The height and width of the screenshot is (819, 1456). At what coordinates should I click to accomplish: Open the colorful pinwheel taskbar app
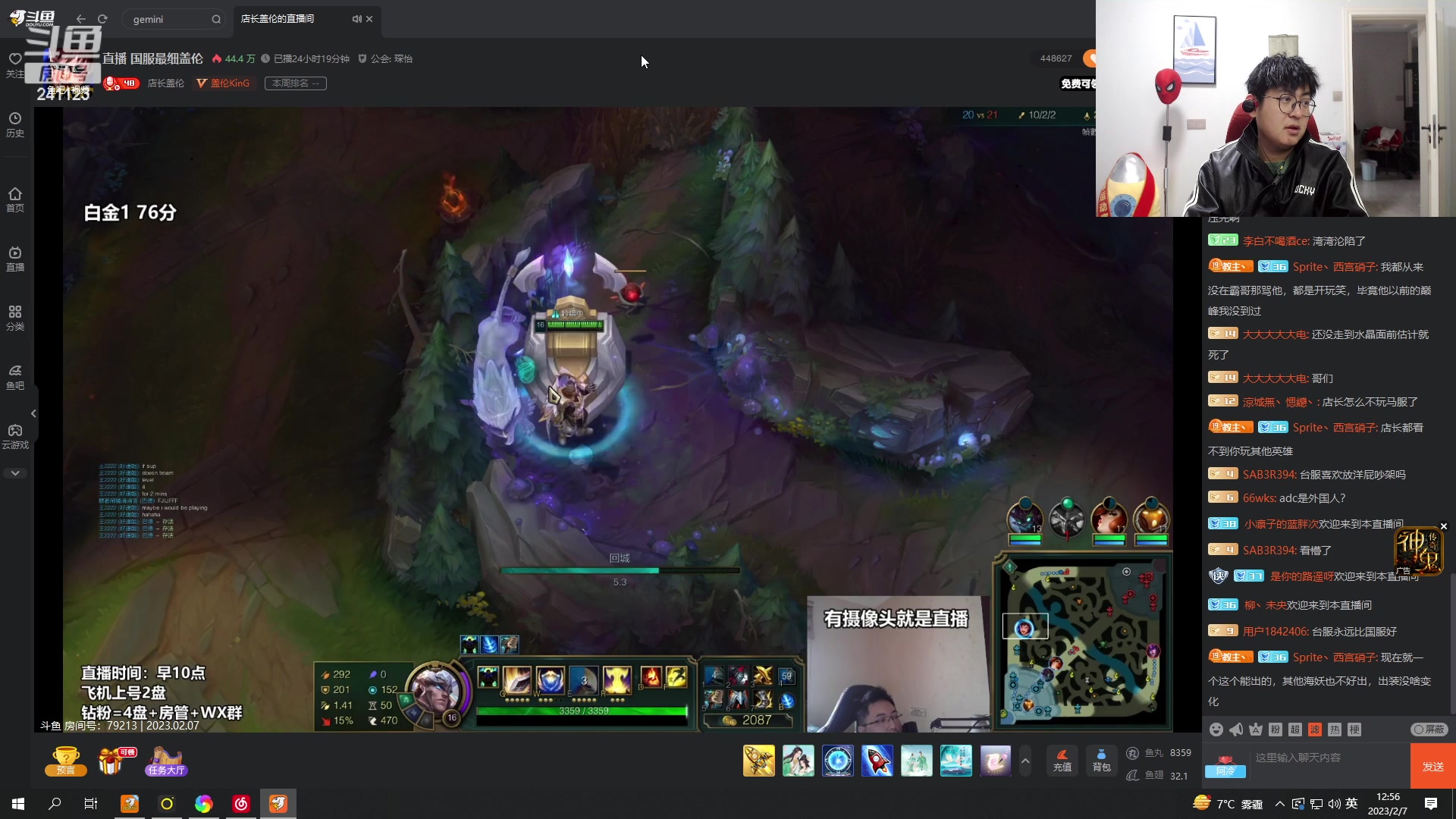pos(204,804)
